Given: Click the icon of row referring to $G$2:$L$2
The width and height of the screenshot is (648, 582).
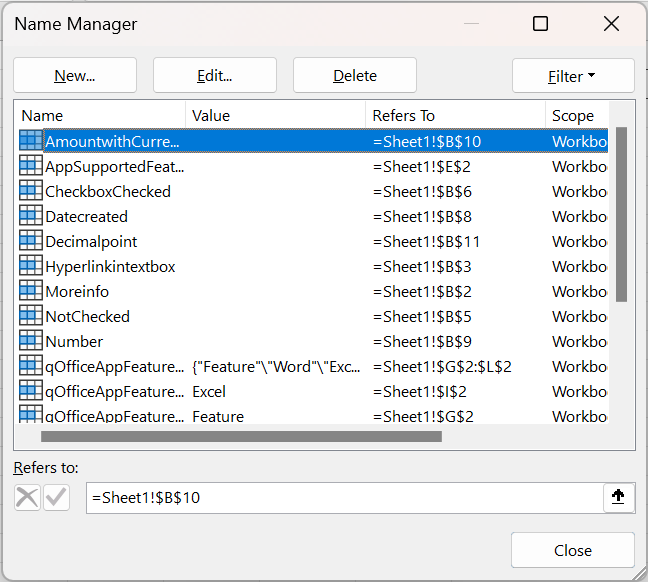Looking at the screenshot, I should click(31, 365).
